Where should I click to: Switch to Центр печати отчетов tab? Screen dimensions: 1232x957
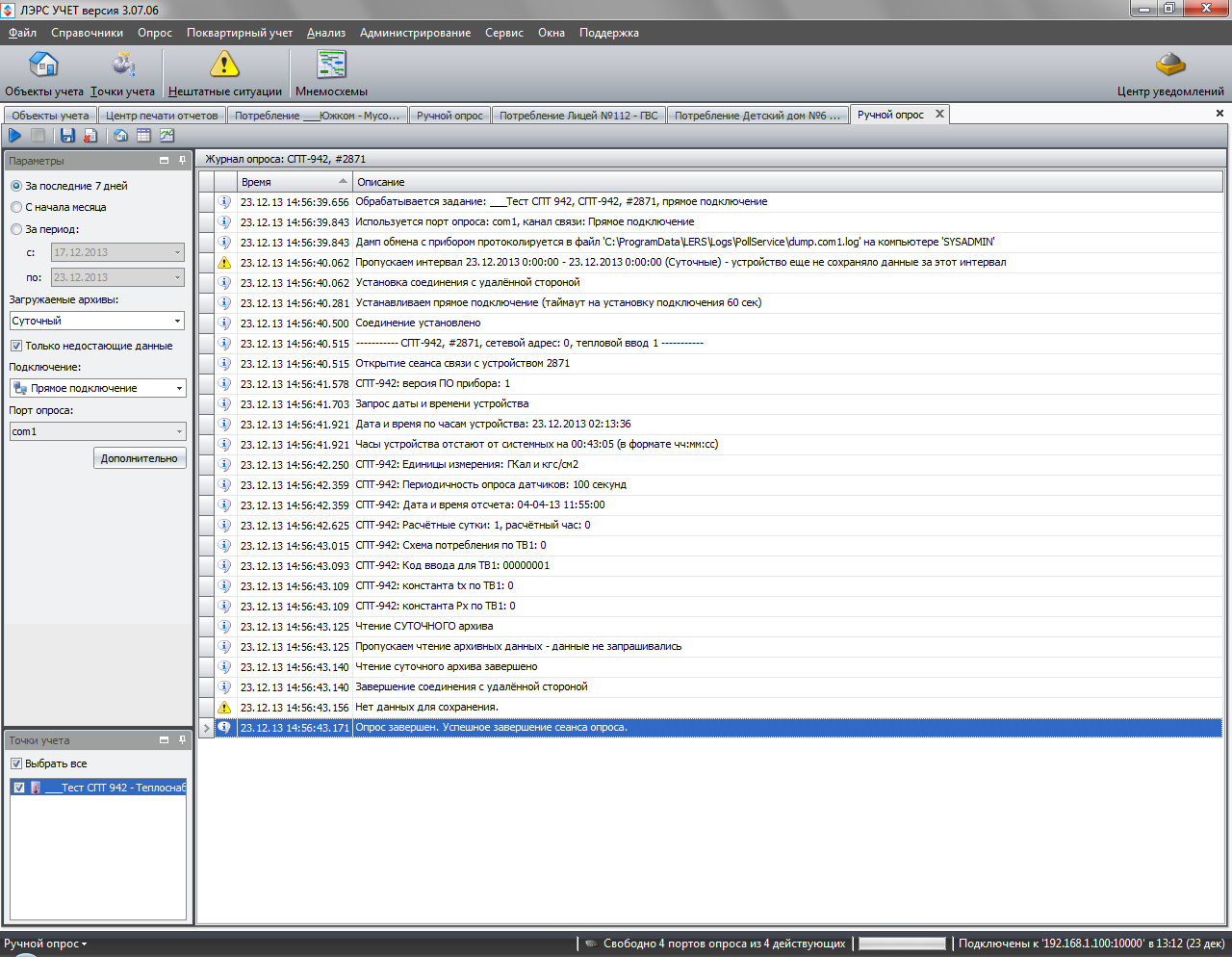tap(162, 116)
